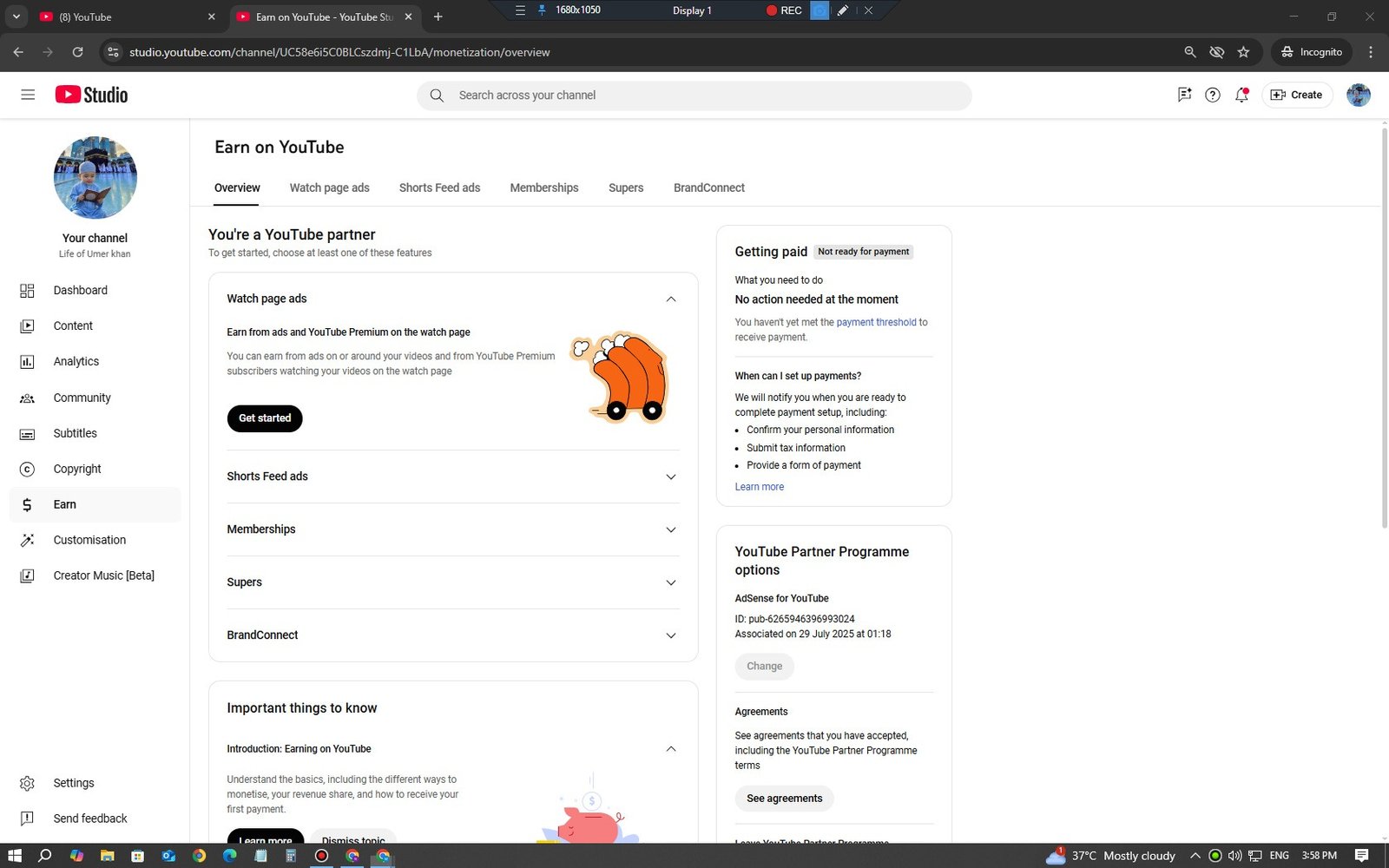Open the Analytics sidebar icon

[x=27, y=362]
